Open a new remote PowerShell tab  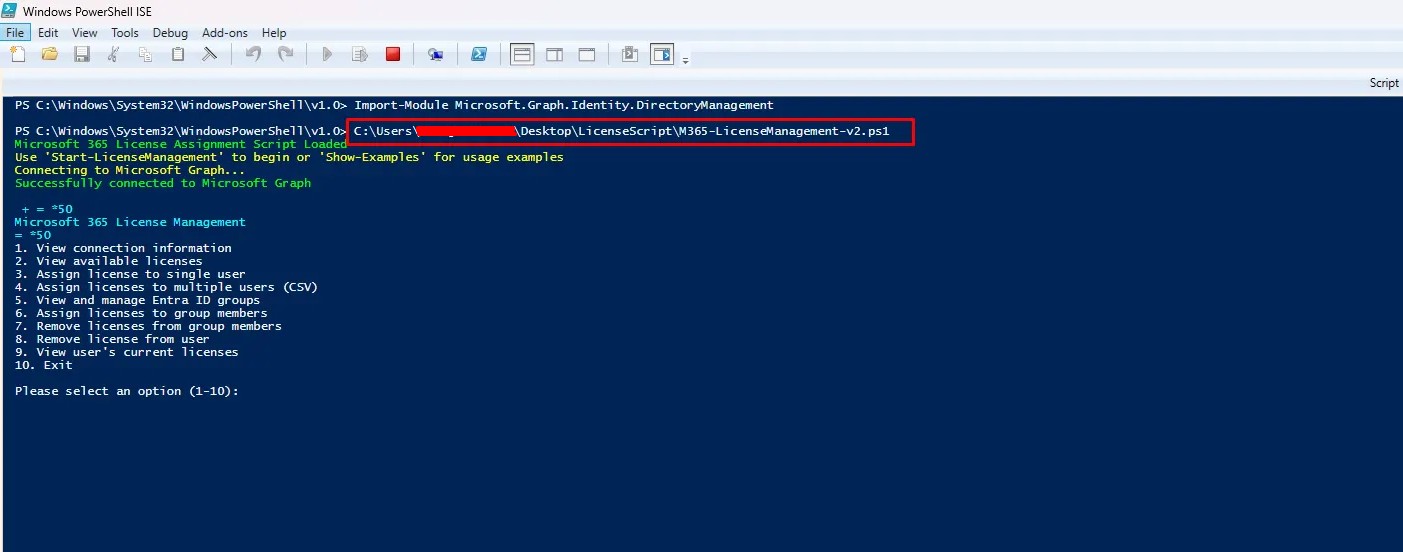[x=436, y=55]
